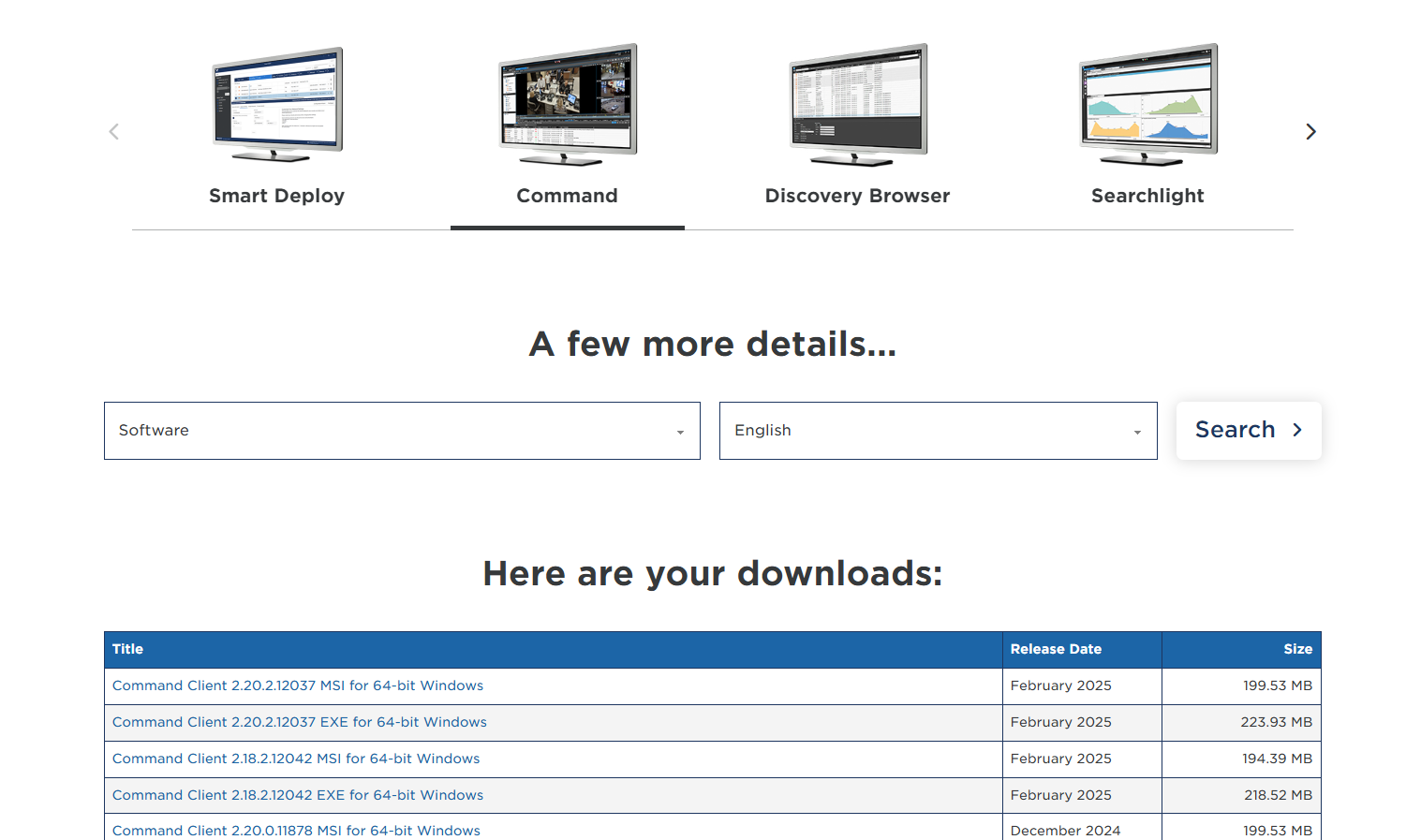
Task: Open the English language dropdown
Action: (938, 431)
